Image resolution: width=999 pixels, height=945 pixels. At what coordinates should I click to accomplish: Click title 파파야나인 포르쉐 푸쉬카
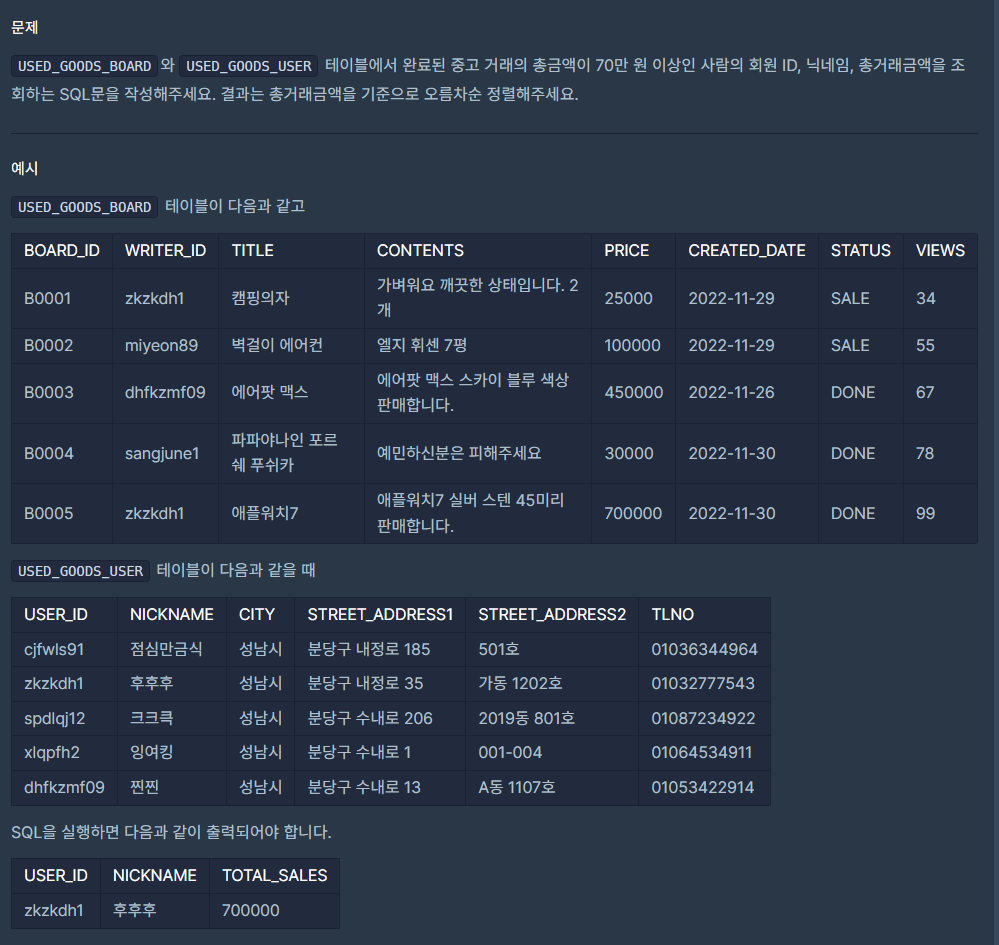(x=284, y=453)
